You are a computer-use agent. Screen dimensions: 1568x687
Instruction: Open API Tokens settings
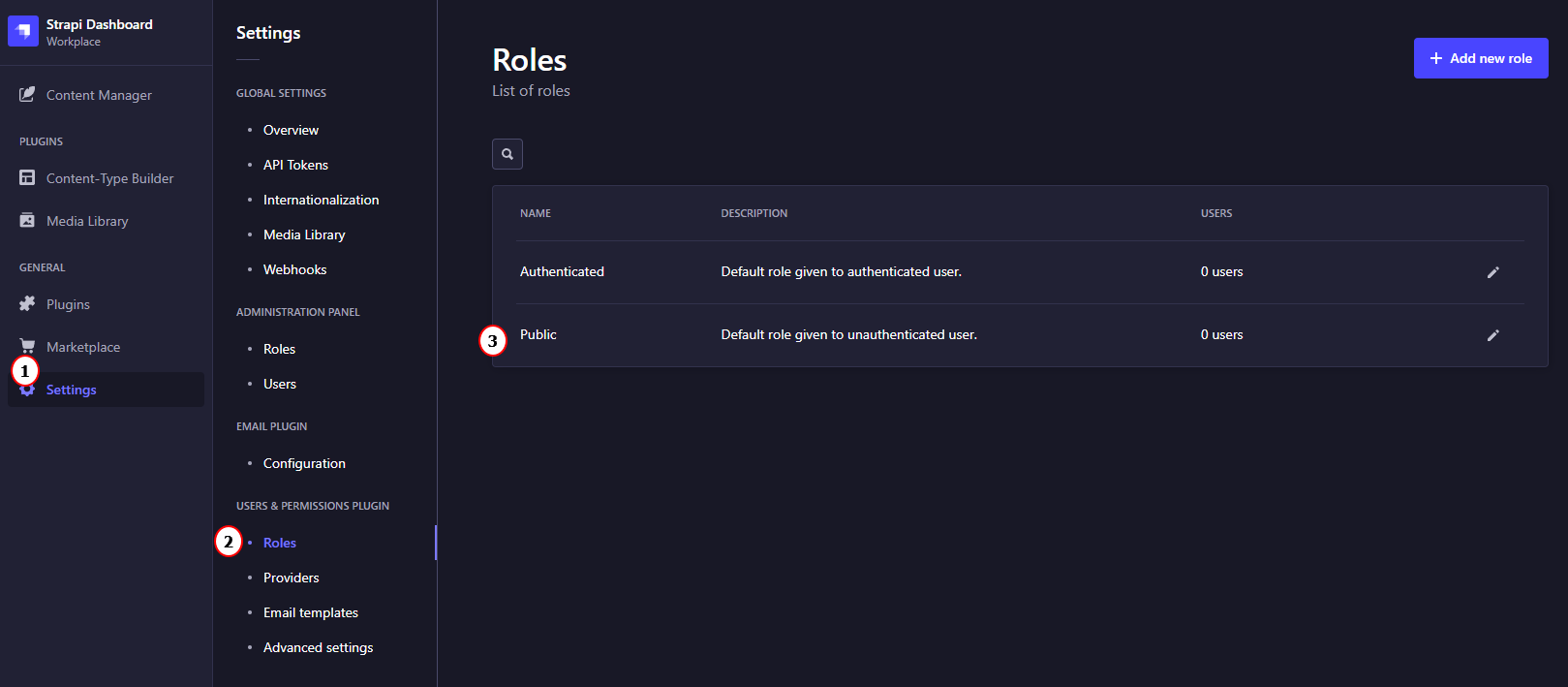pyautogui.click(x=295, y=165)
